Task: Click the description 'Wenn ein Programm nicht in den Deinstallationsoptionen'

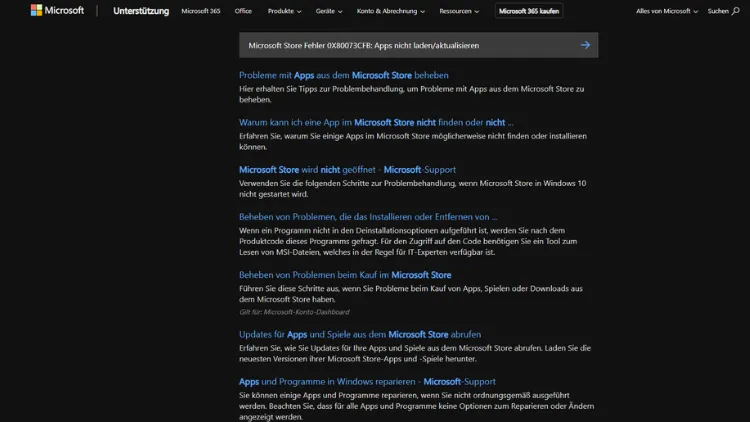Action: pos(408,241)
